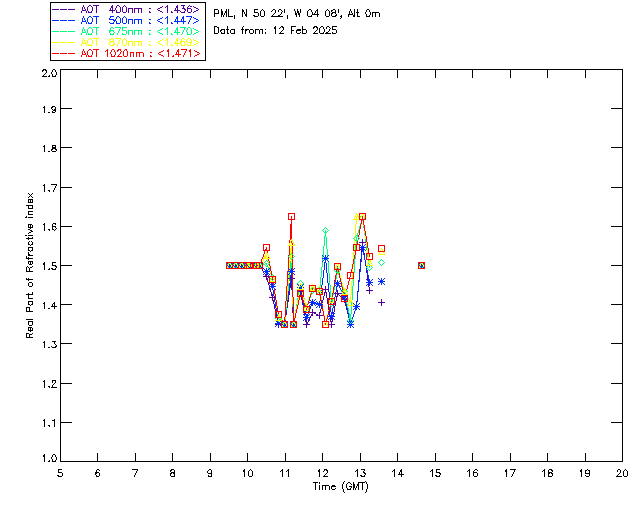This screenshot has width=640, height=512.
Task: Click the 13 x-axis tick label
Action: click(360, 473)
